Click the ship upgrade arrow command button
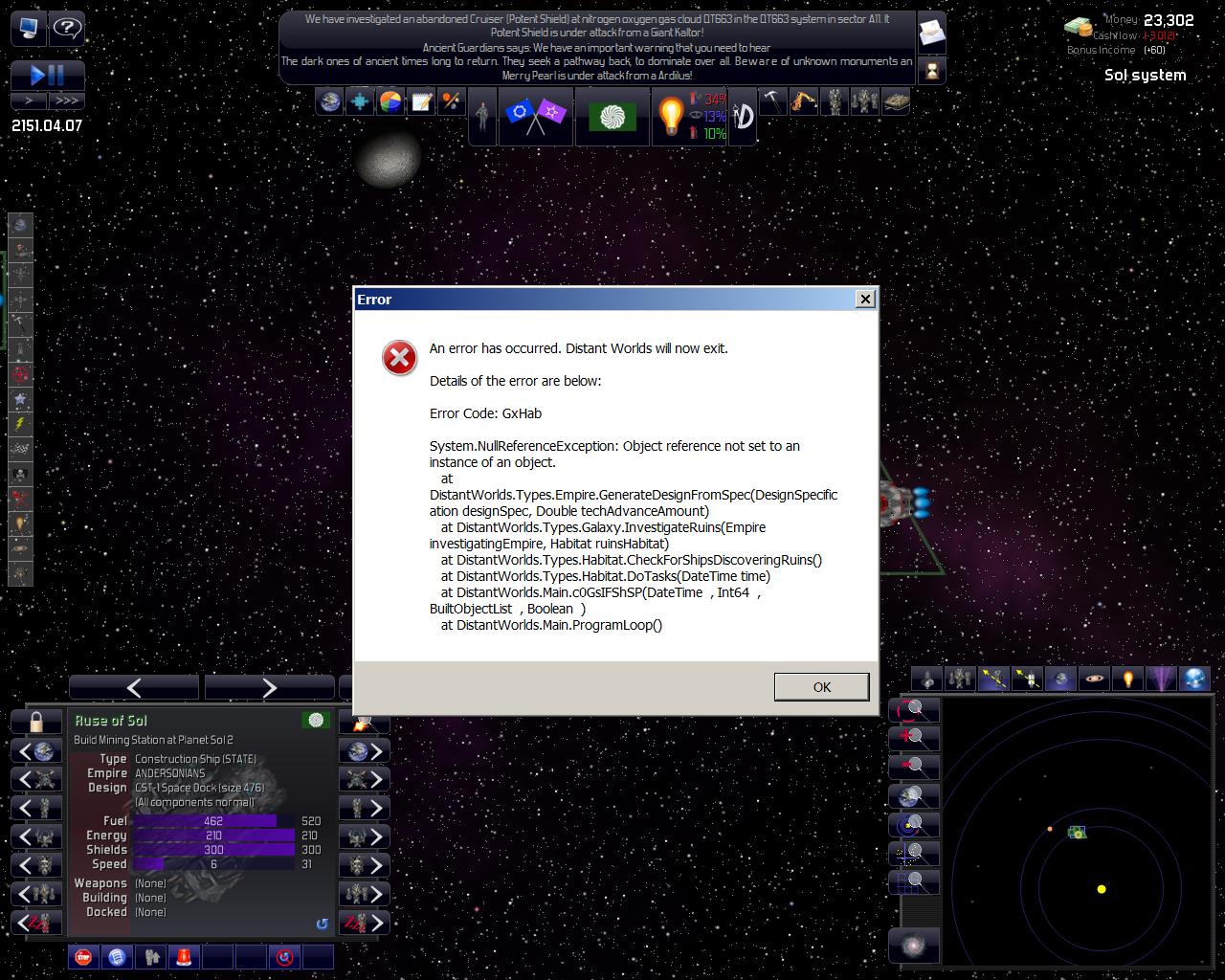Image resolution: width=1225 pixels, height=980 pixels. (150, 956)
